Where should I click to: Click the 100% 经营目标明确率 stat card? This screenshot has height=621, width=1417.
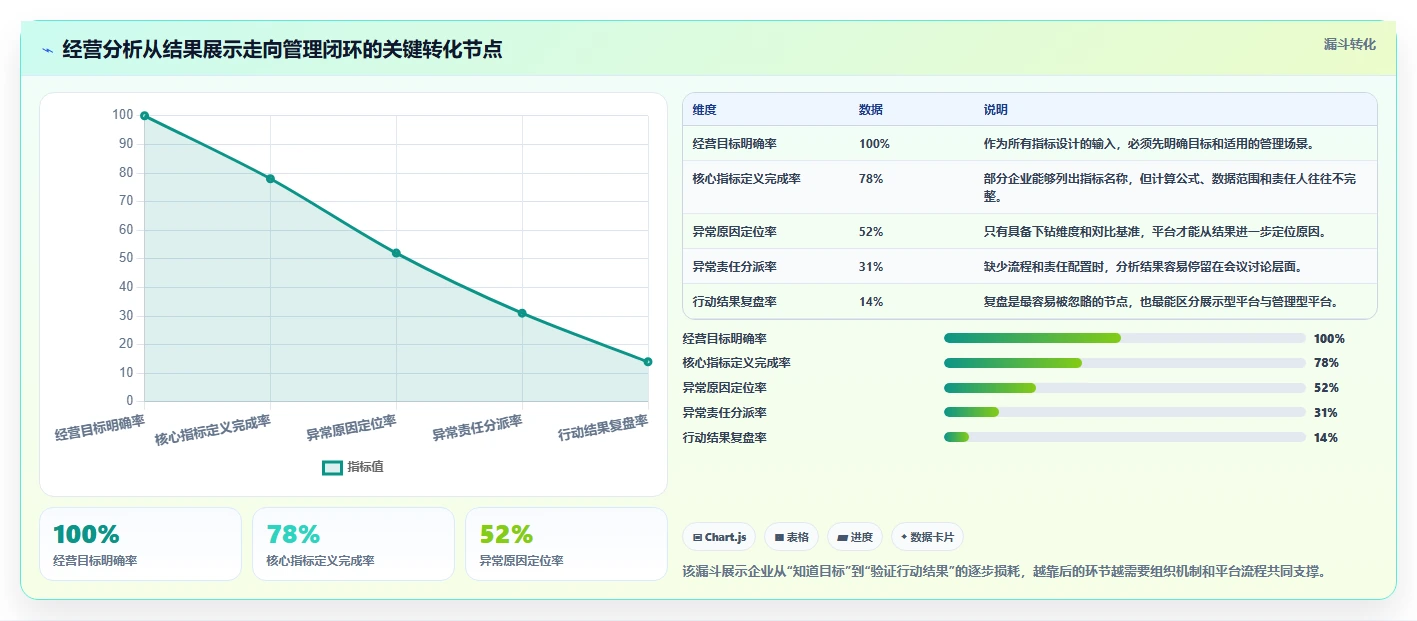pyautogui.click(x=141, y=544)
